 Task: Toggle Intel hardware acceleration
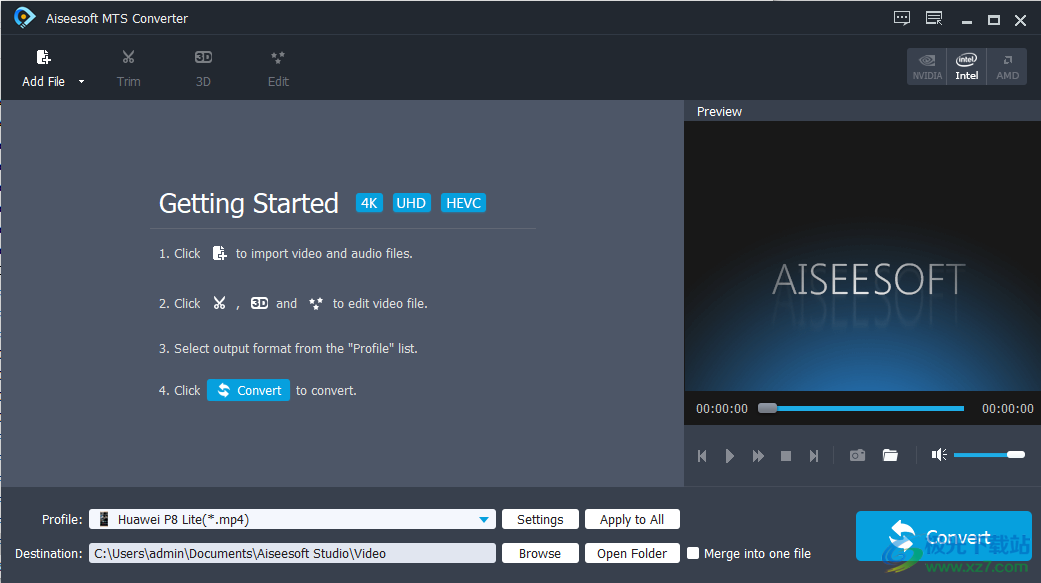pyautogui.click(x=966, y=66)
